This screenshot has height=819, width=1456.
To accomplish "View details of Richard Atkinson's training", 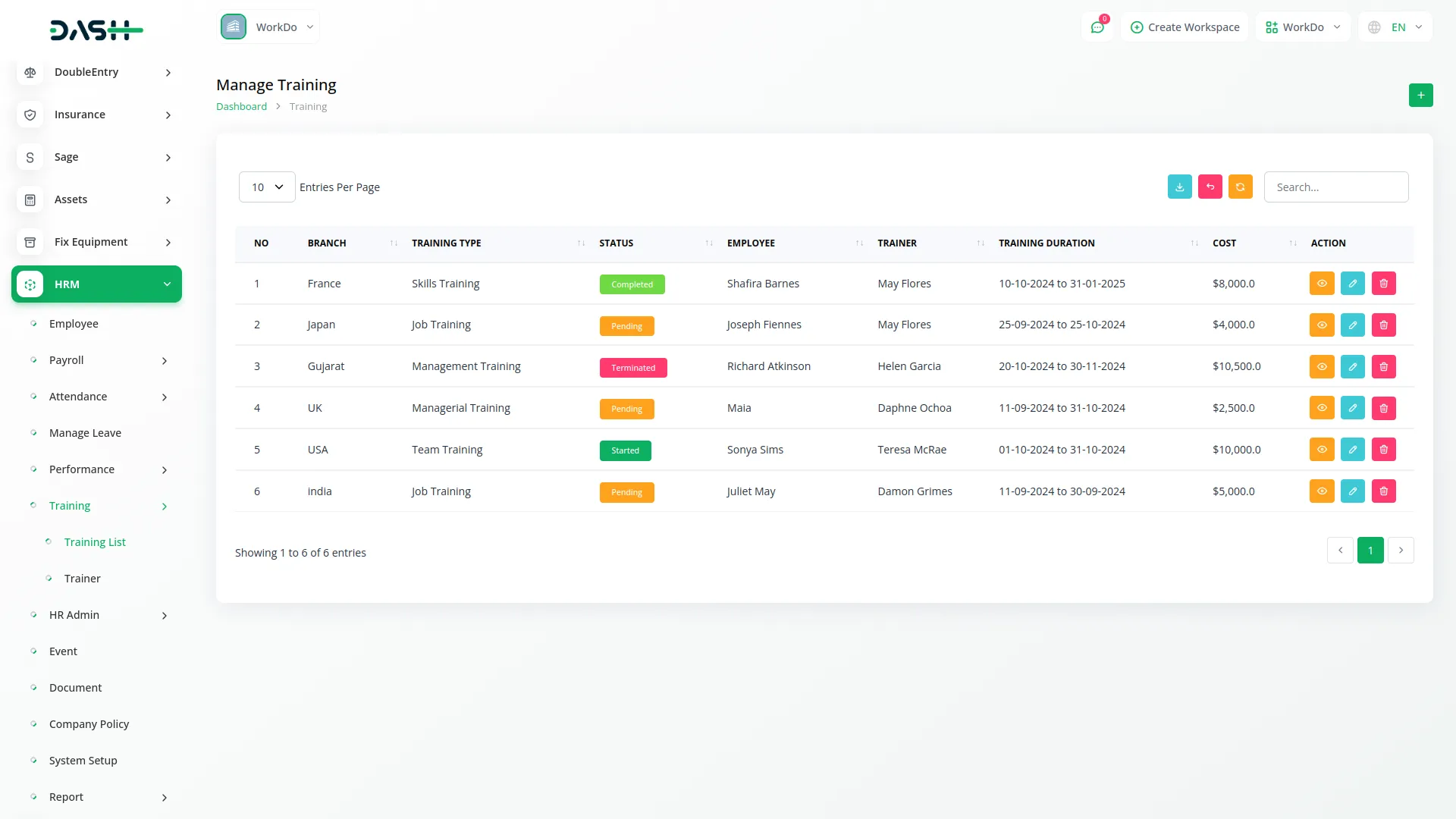I will click(1321, 367).
